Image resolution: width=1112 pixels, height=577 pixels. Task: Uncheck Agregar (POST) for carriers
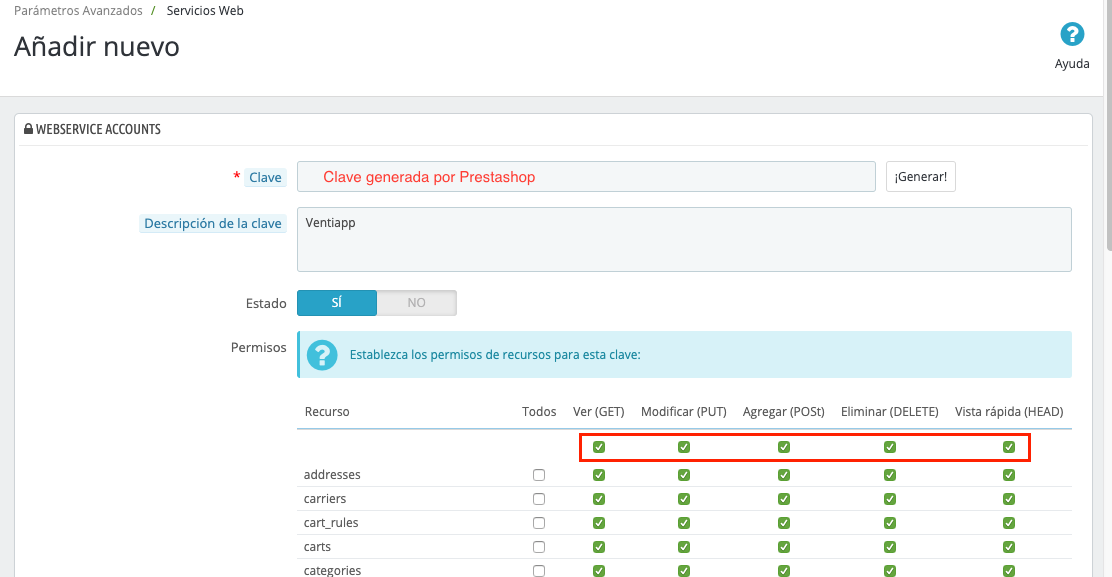[784, 499]
